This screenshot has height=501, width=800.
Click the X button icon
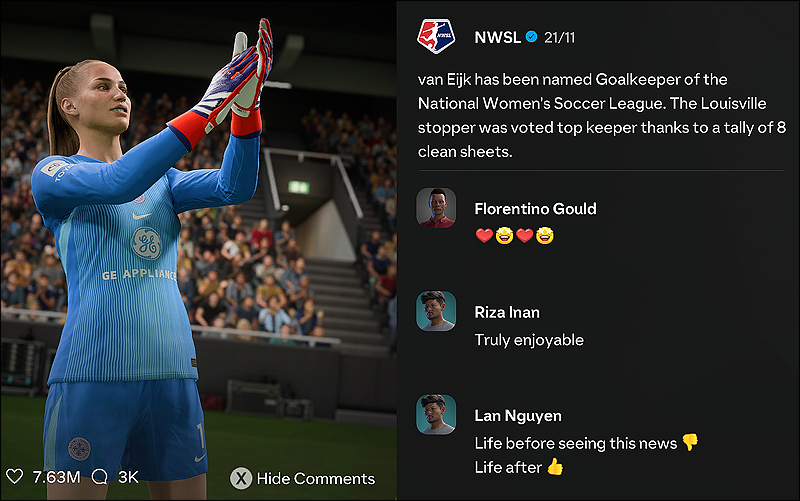click(241, 478)
